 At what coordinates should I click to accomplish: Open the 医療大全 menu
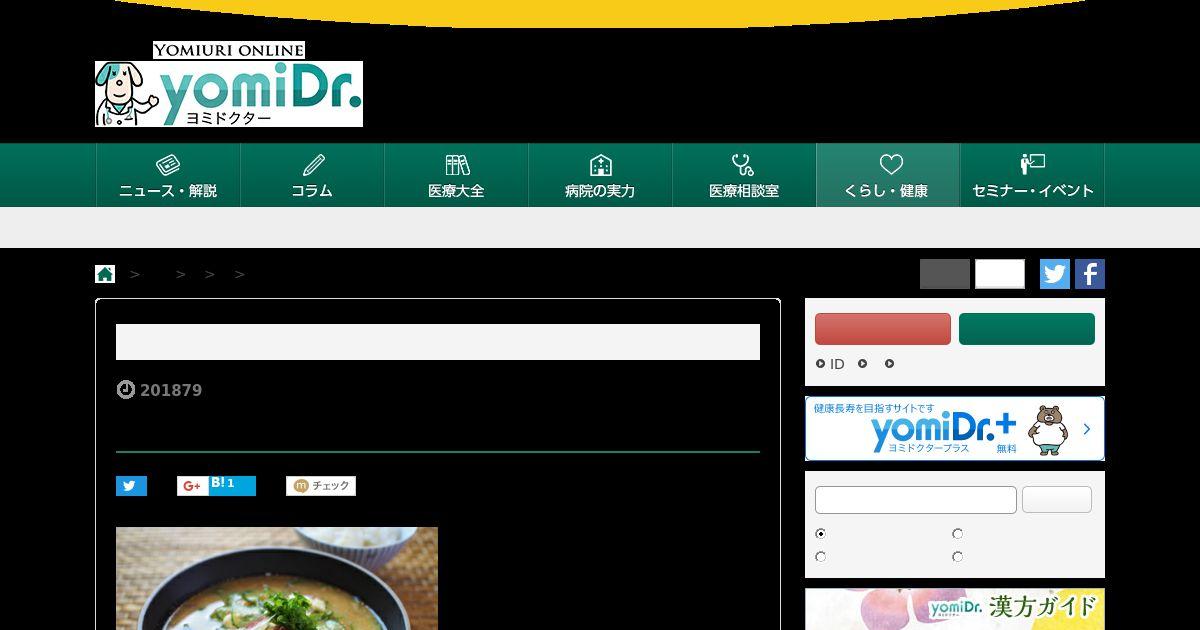pyautogui.click(x=456, y=175)
